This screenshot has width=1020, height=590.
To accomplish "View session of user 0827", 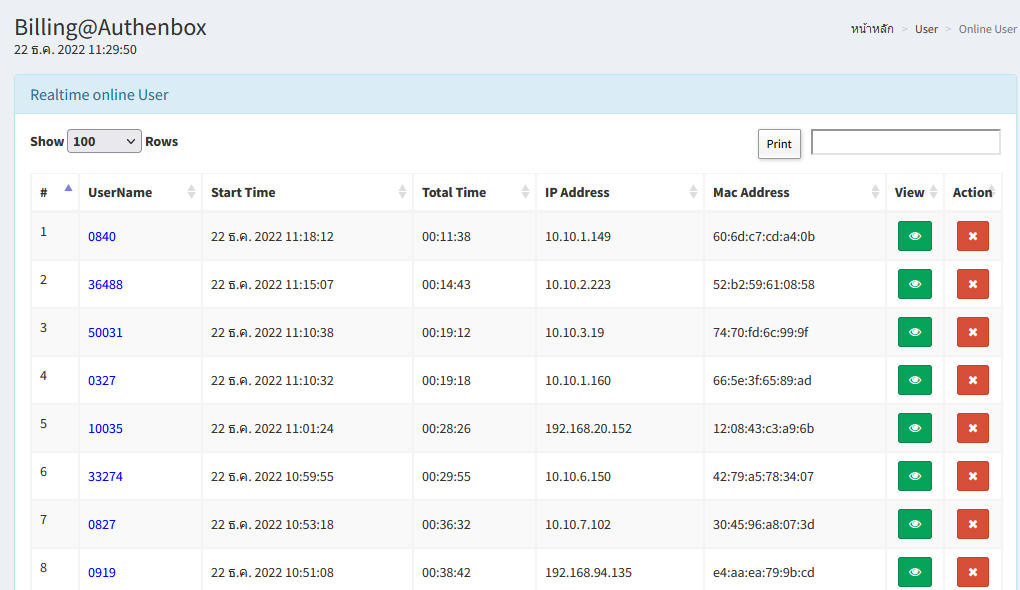I will click(914, 524).
